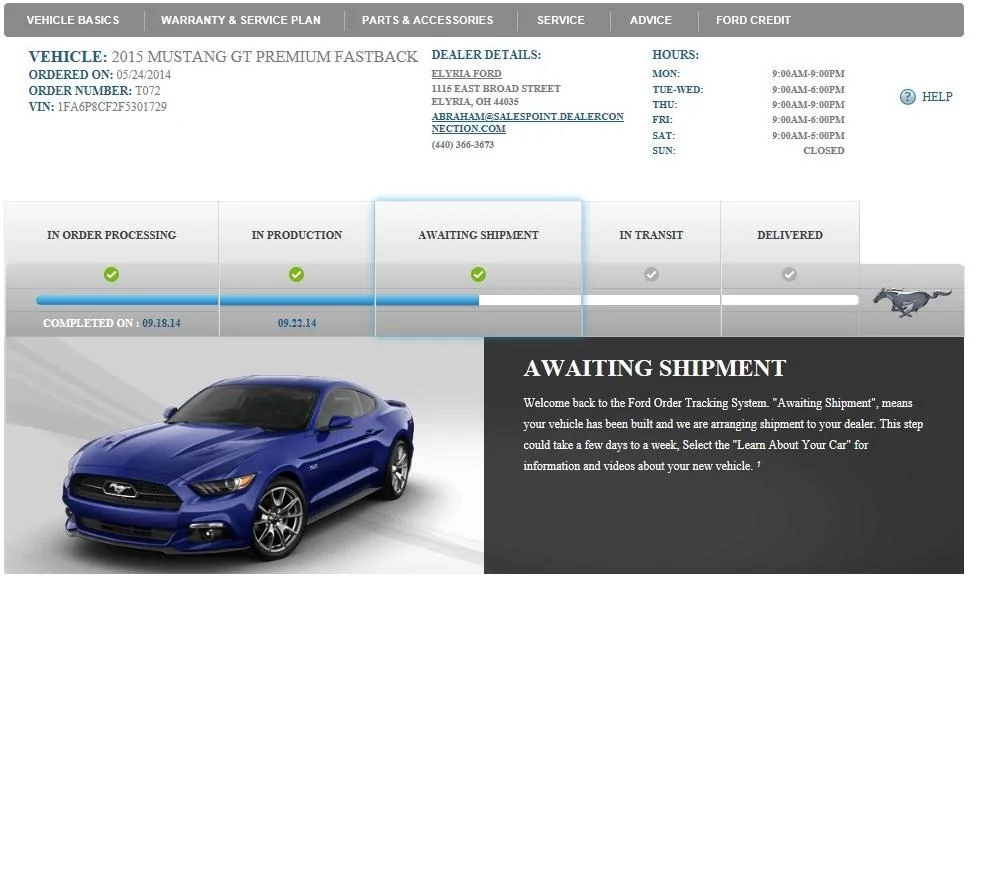996x871 pixels.
Task: Open the Advice menu item
Action: click(x=650, y=20)
